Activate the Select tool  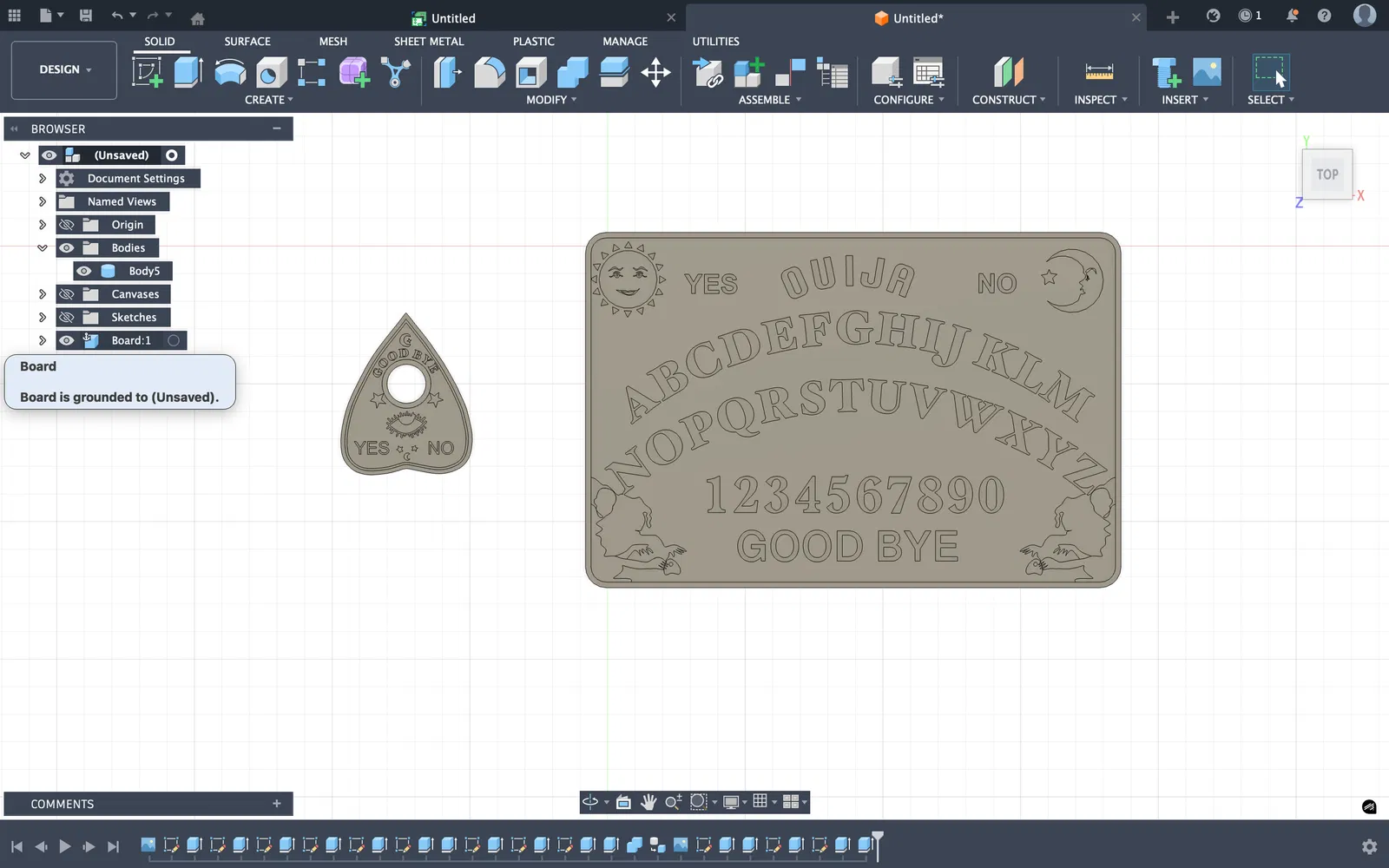coord(1270,72)
